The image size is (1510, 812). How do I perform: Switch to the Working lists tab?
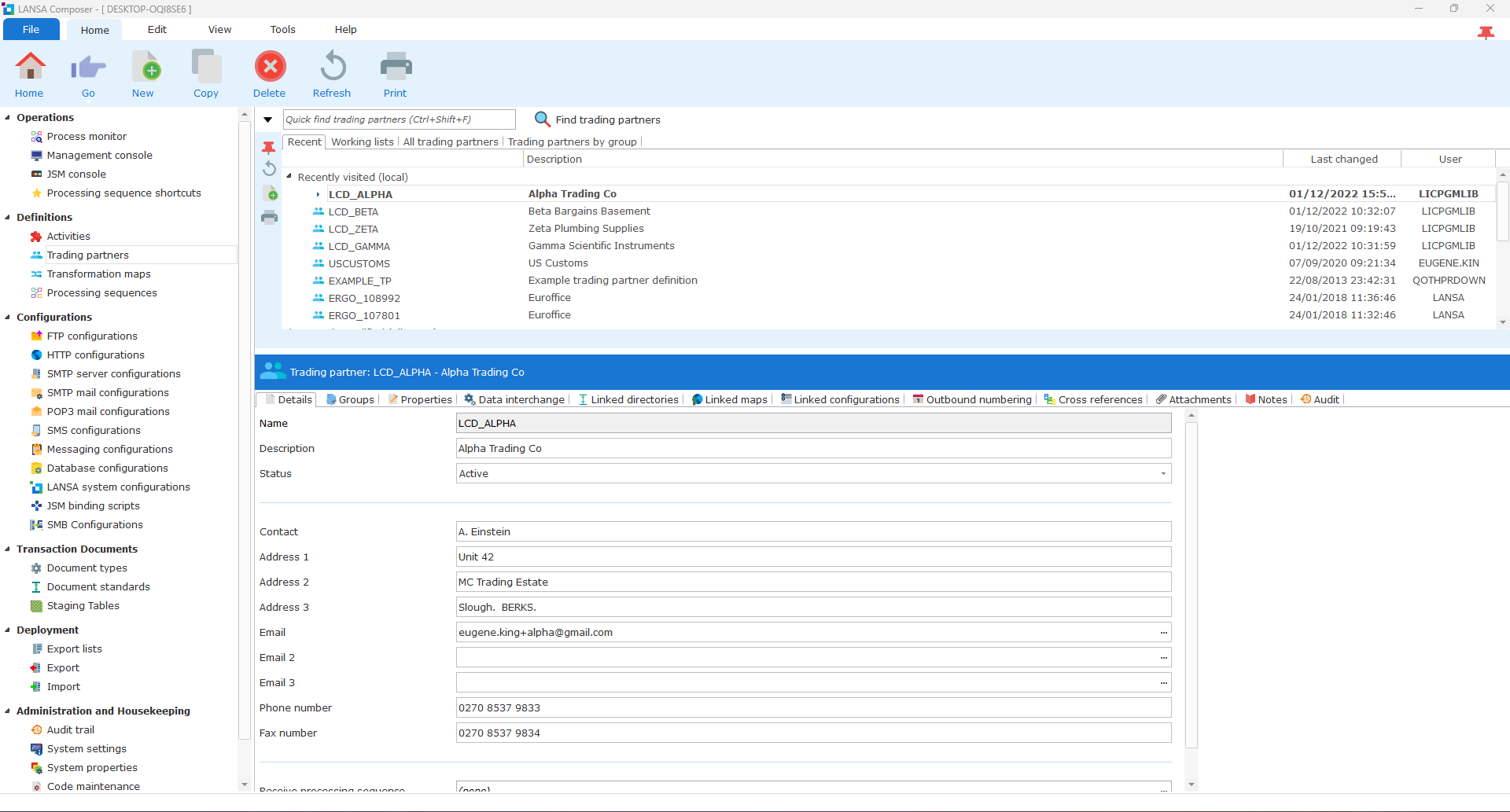coord(363,142)
